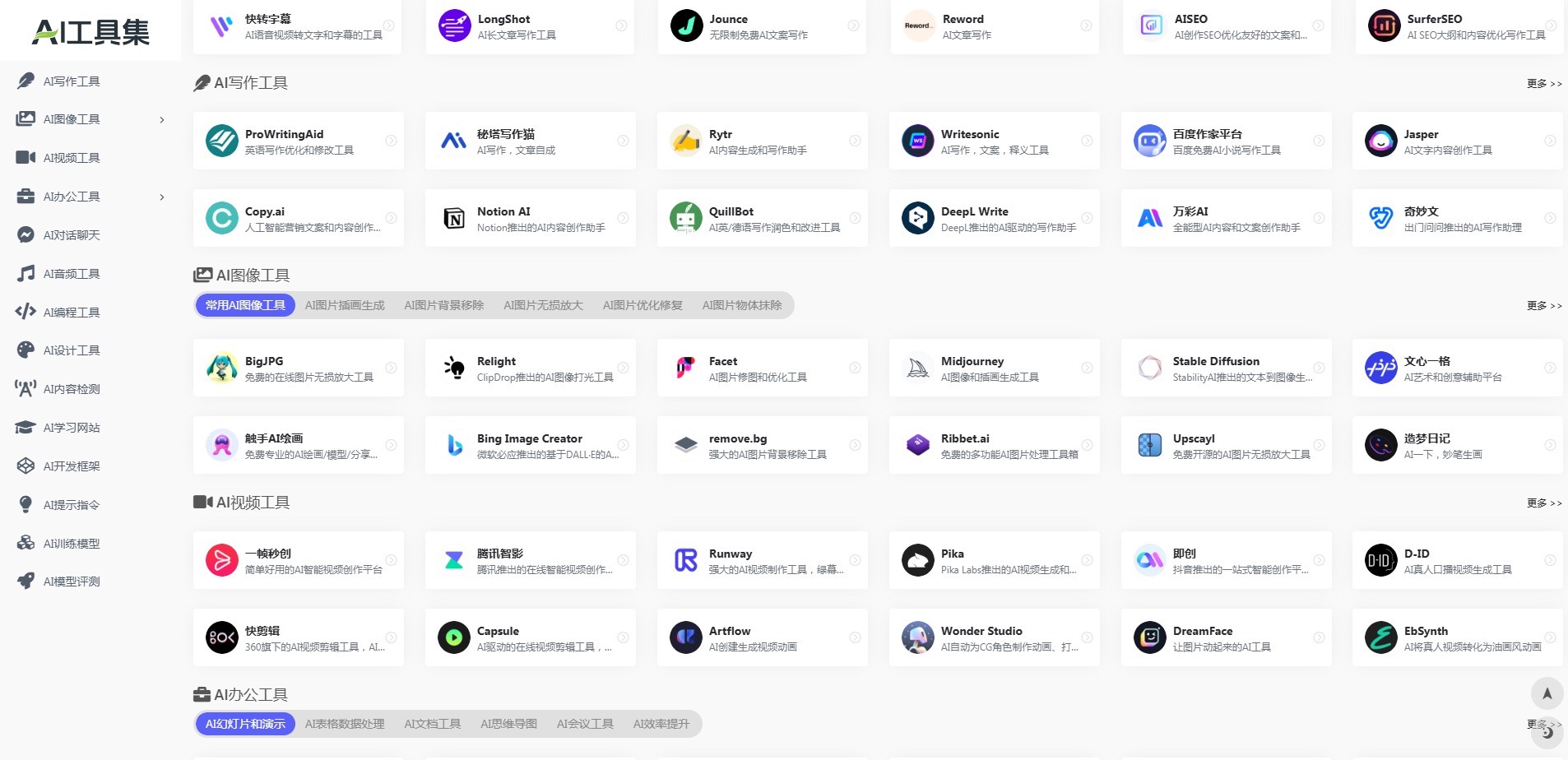The width and height of the screenshot is (1568, 760).
Task: Click the arrow icon on Upscayl card
Action: point(1319,445)
